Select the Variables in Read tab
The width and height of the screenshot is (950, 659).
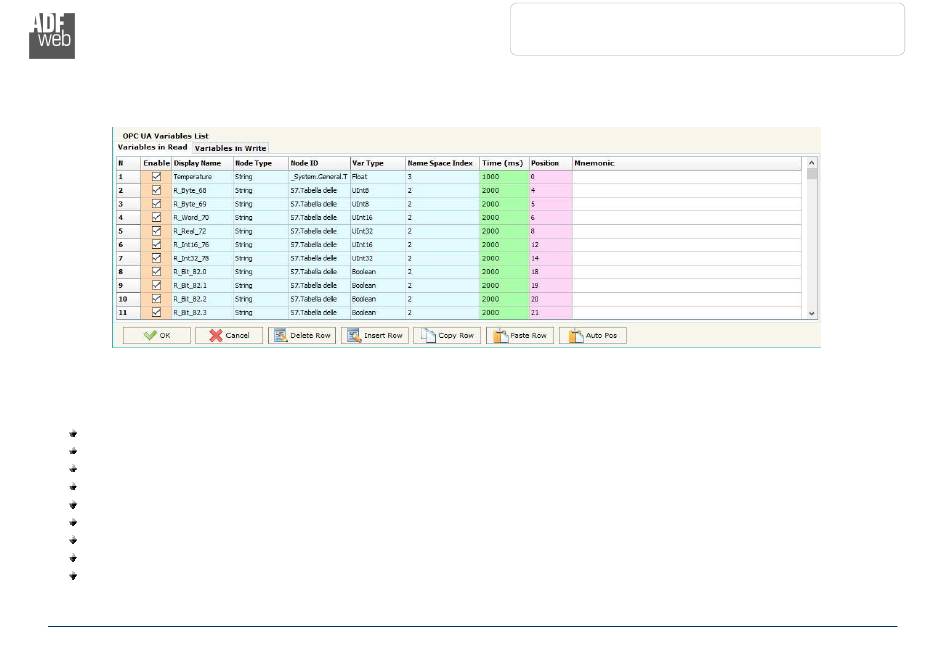click(152, 147)
